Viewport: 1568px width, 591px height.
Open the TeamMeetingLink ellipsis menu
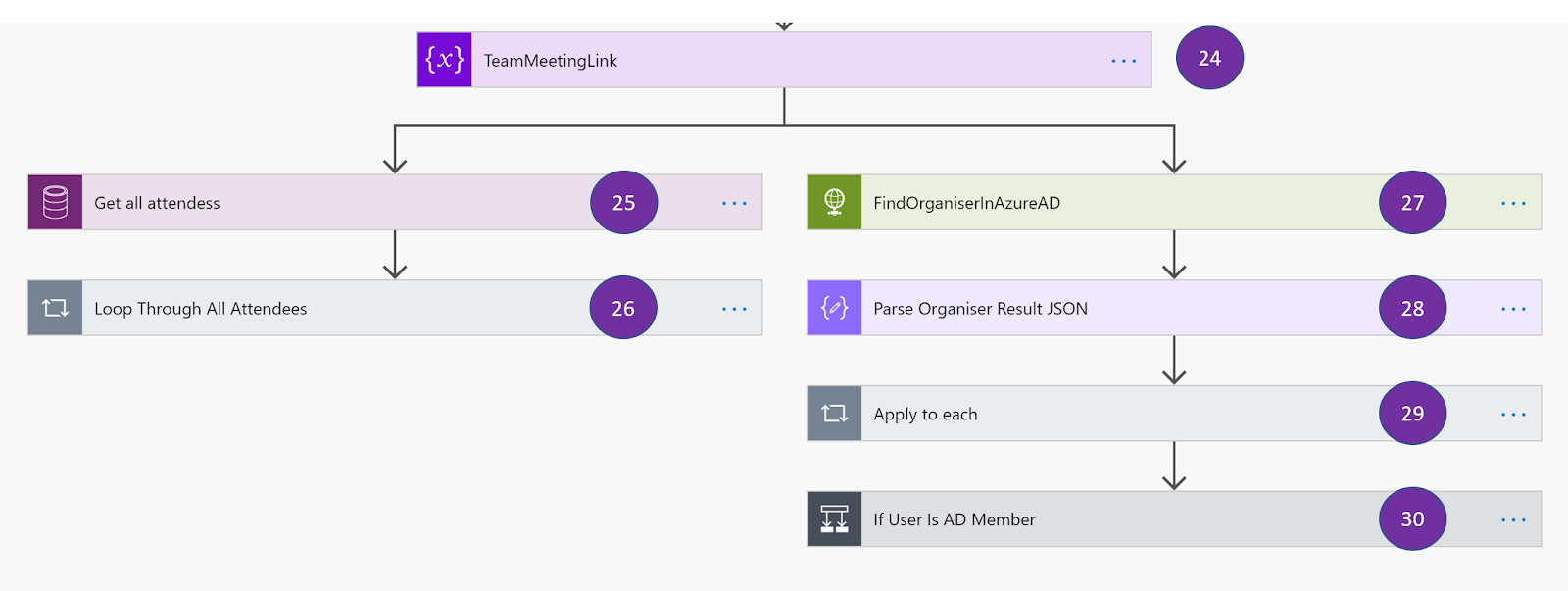(1123, 61)
